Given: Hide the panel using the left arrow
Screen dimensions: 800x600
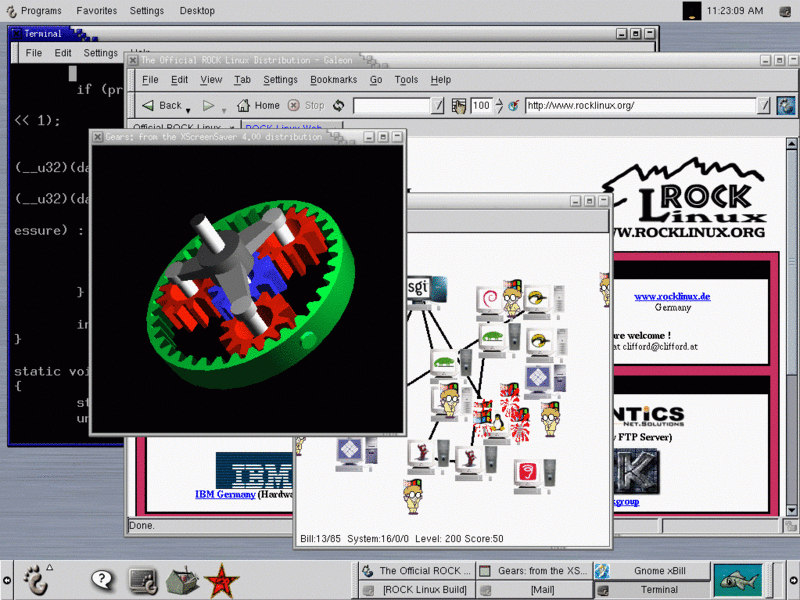Looking at the screenshot, I should point(7,581).
